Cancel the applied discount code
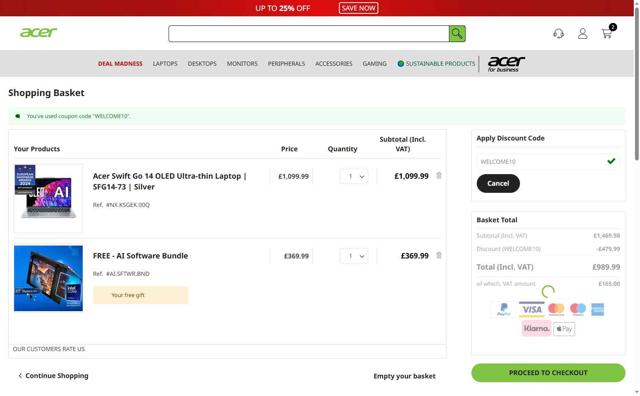Image resolution: width=640 pixels, height=396 pixels. [x=498, y=183]
